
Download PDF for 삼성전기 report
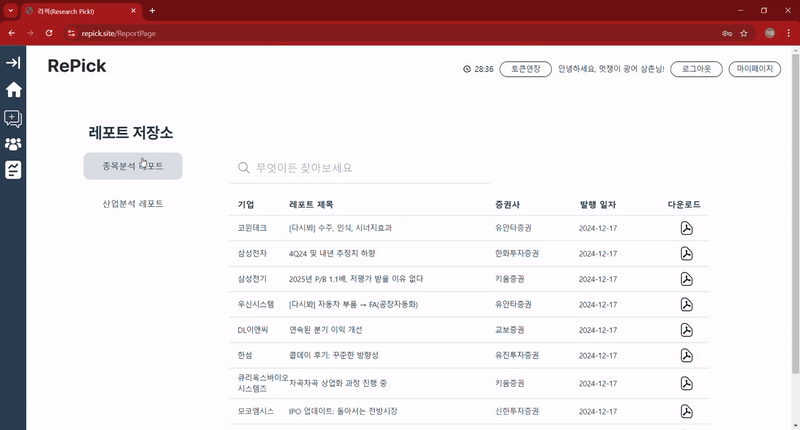coord(686,279)
